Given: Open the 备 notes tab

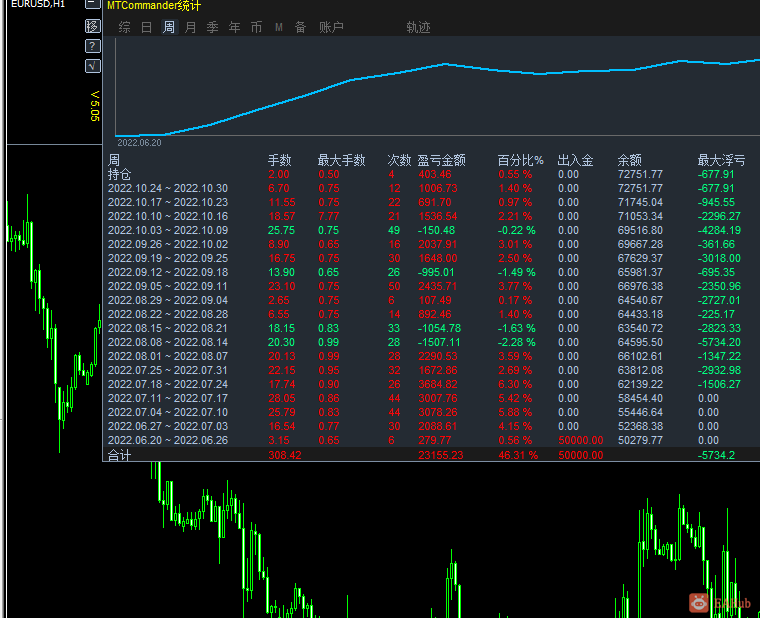Looking at the screenshot, I should coord(301,27).
